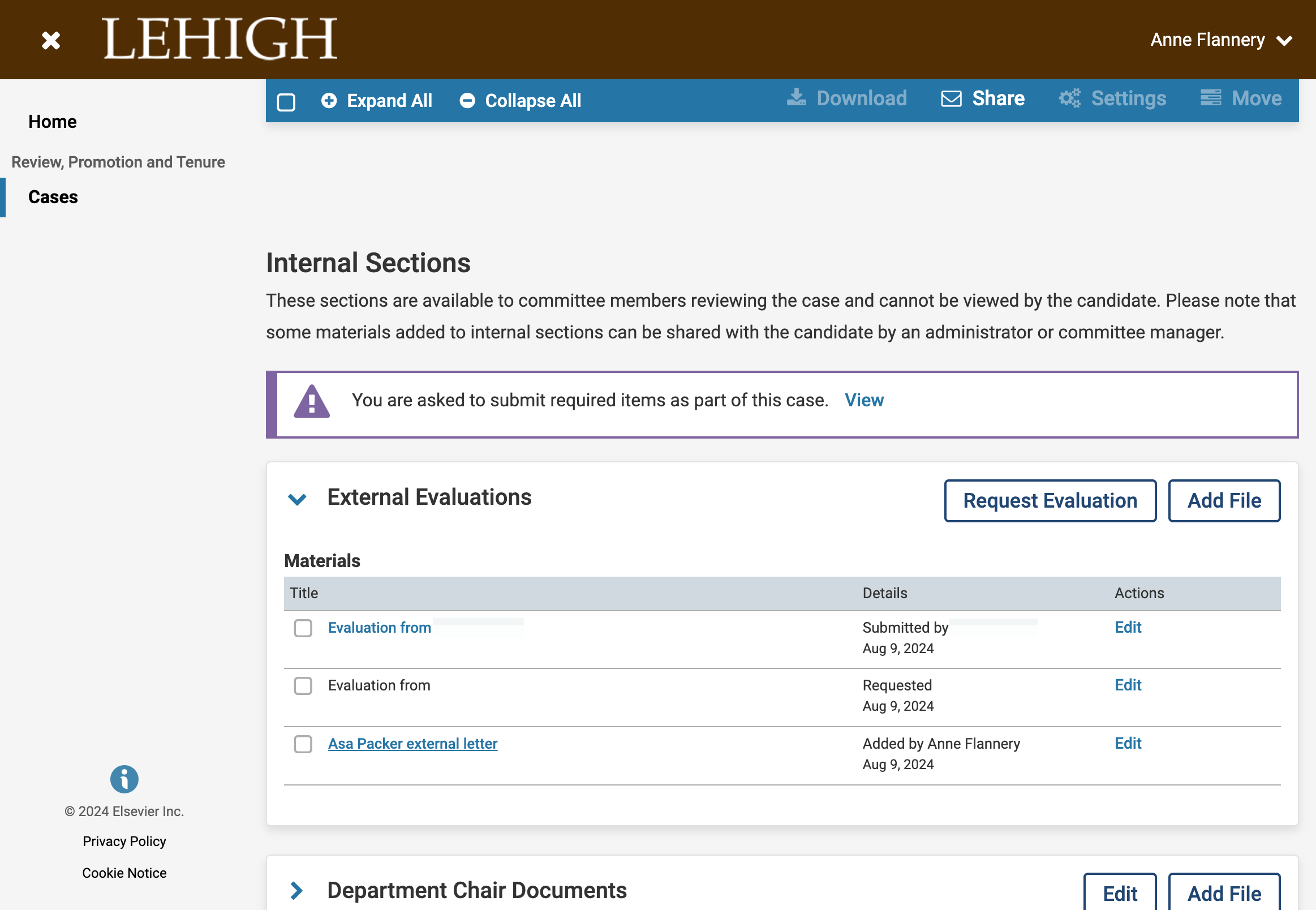Click Collapse All label in toolbar

pyautogui.click(x=533, y=101)
